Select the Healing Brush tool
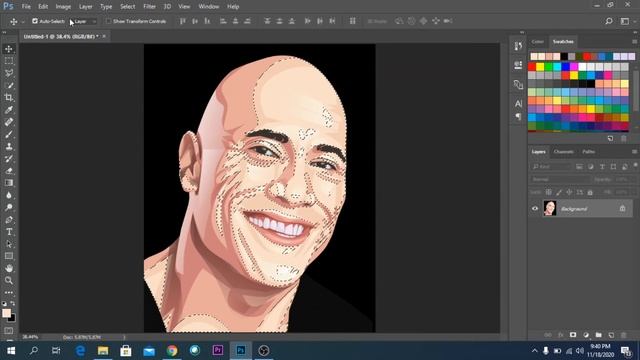Viewport: 640px width, 360px height. (x=9, y=122)
